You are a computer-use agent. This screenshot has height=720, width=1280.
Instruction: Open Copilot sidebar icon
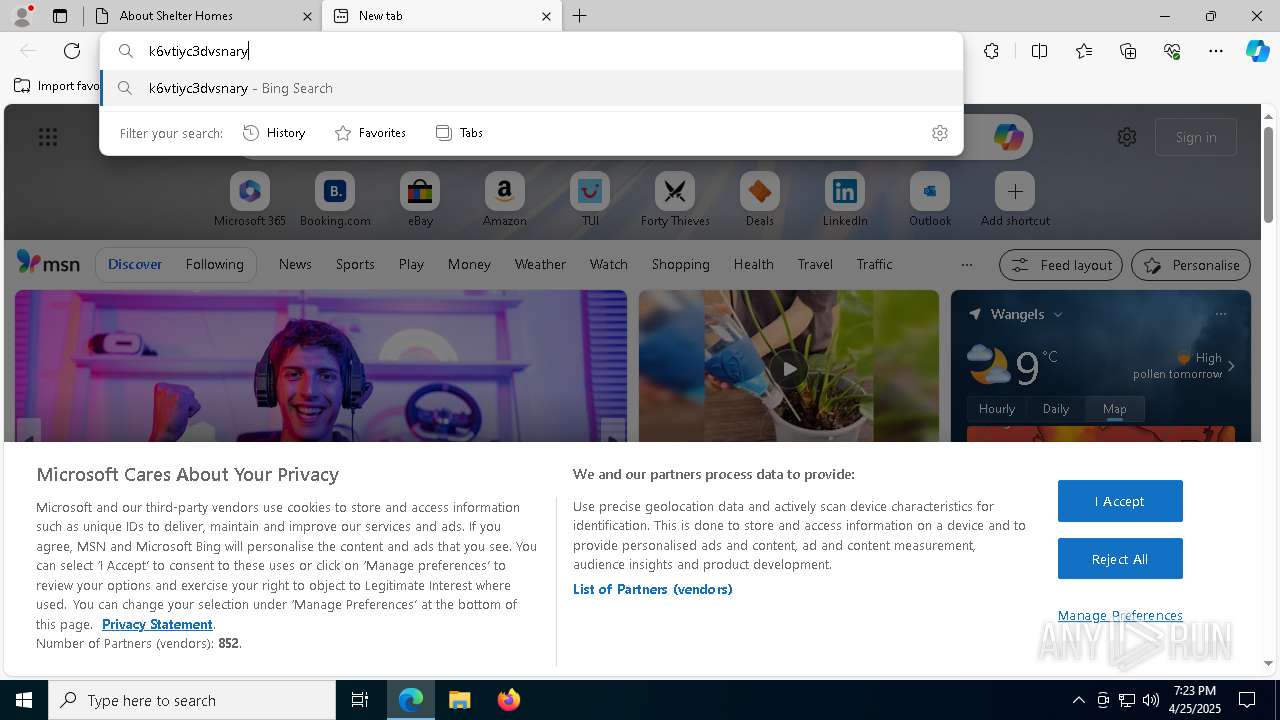pos(1257,51)
